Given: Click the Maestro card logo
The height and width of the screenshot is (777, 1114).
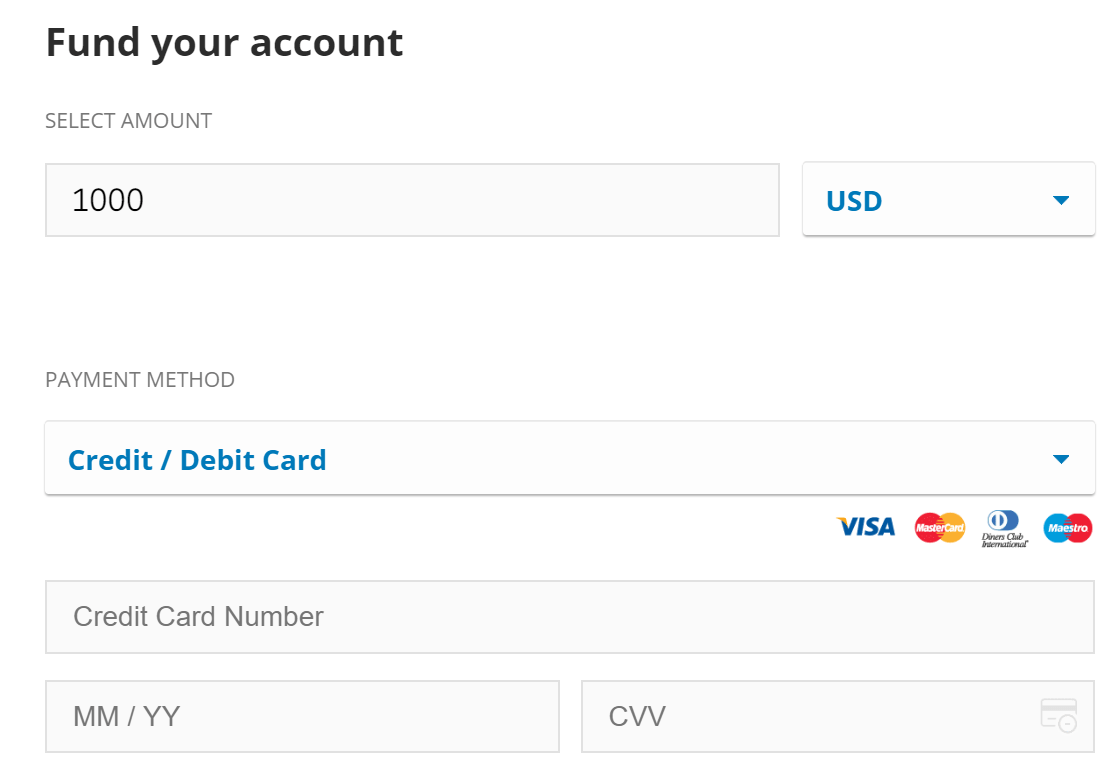Looking at the screenshot, I should click(x=1067, y=528).
